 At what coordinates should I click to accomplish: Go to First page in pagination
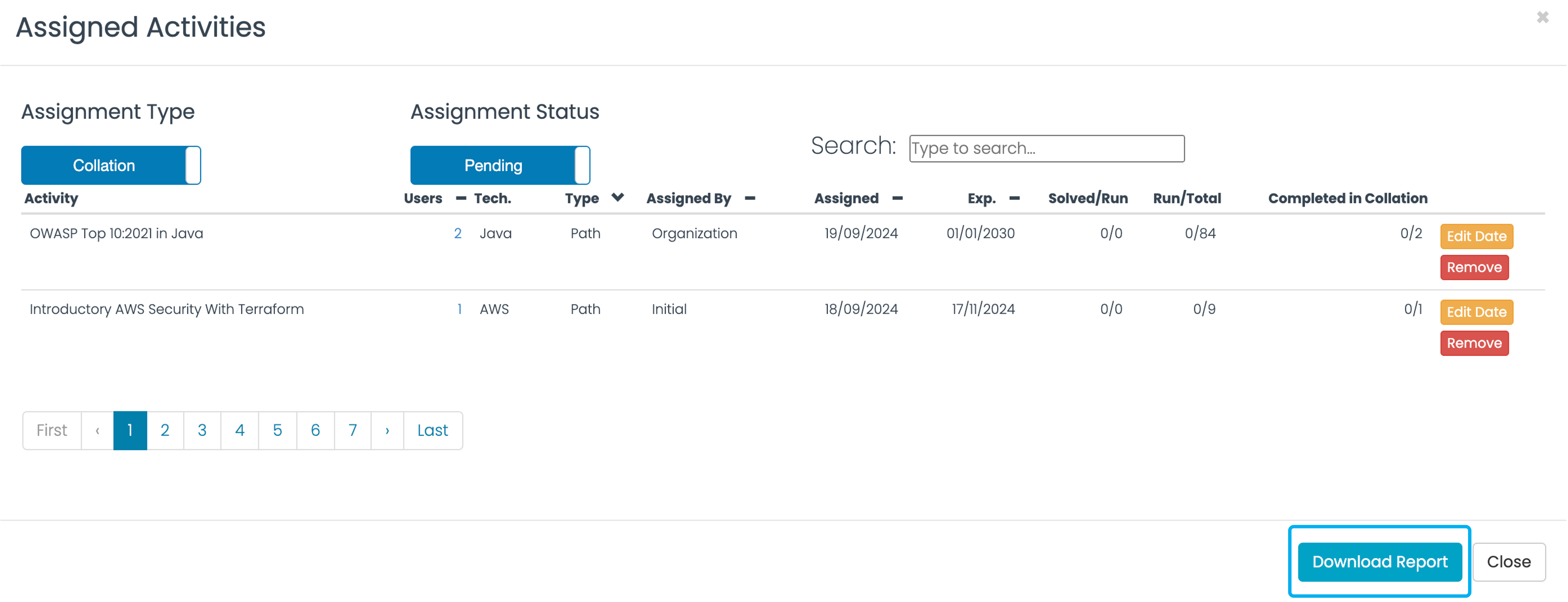52,430
